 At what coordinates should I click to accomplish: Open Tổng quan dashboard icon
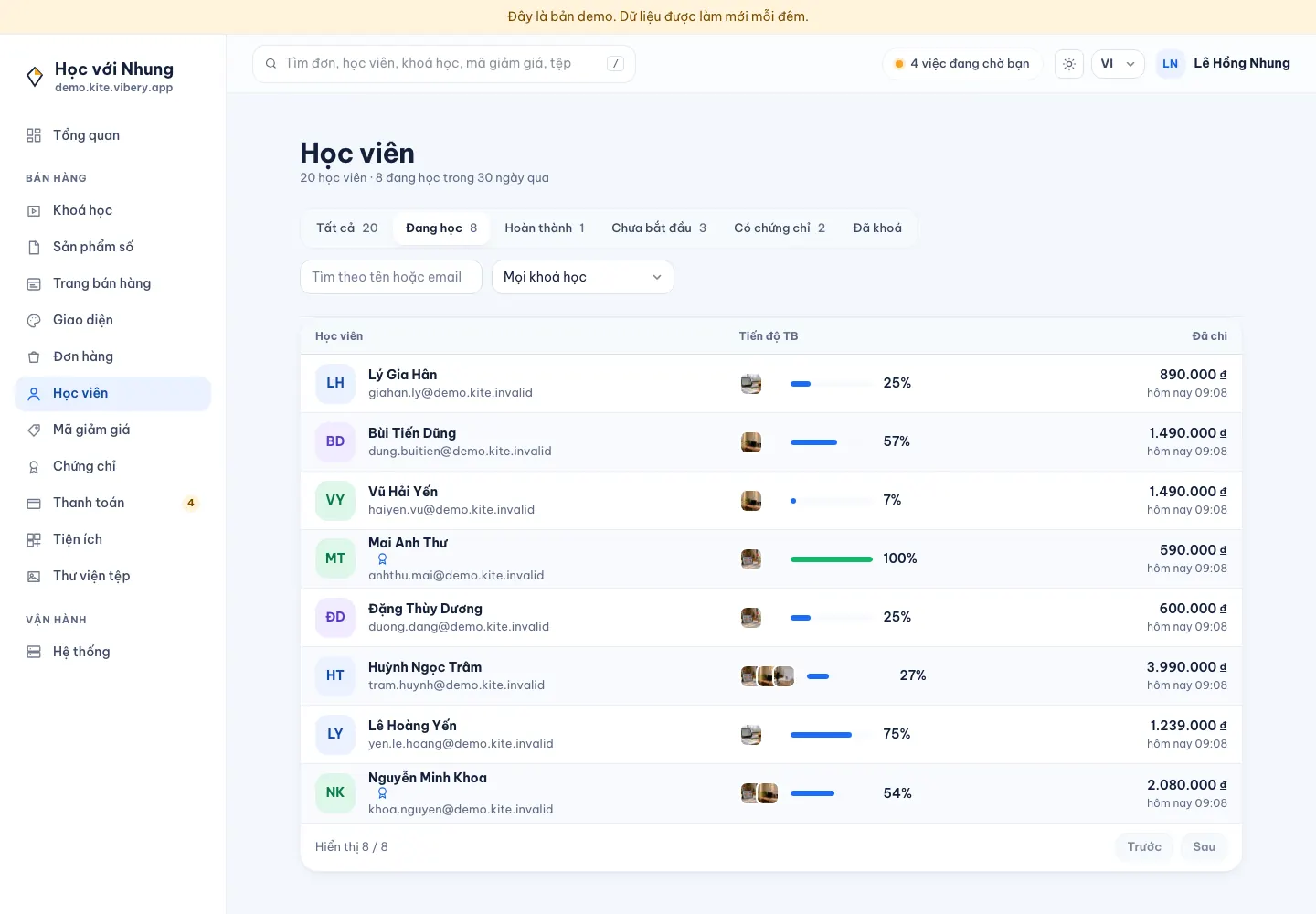pyautogui.click(x=34, y=135)
